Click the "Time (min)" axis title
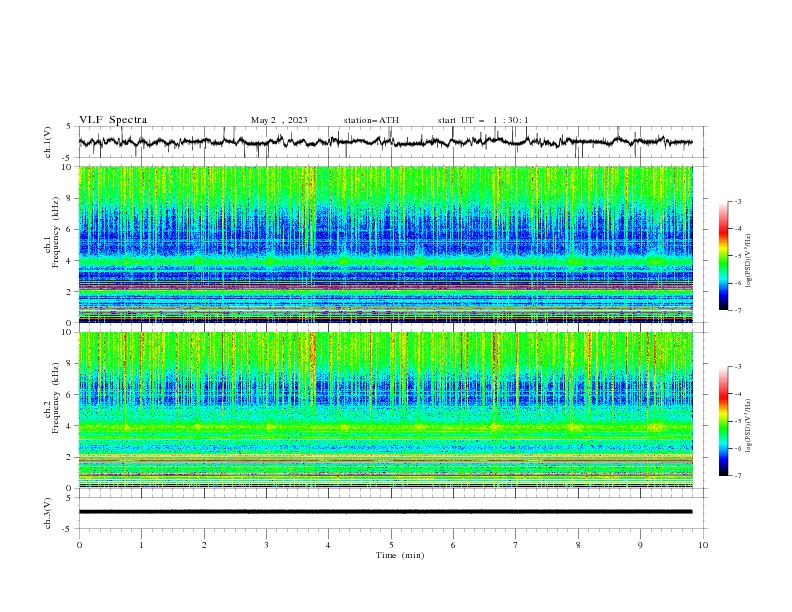The width and height of the screenshot is (792, 612). pyautogui.click(x=400, y=555)
